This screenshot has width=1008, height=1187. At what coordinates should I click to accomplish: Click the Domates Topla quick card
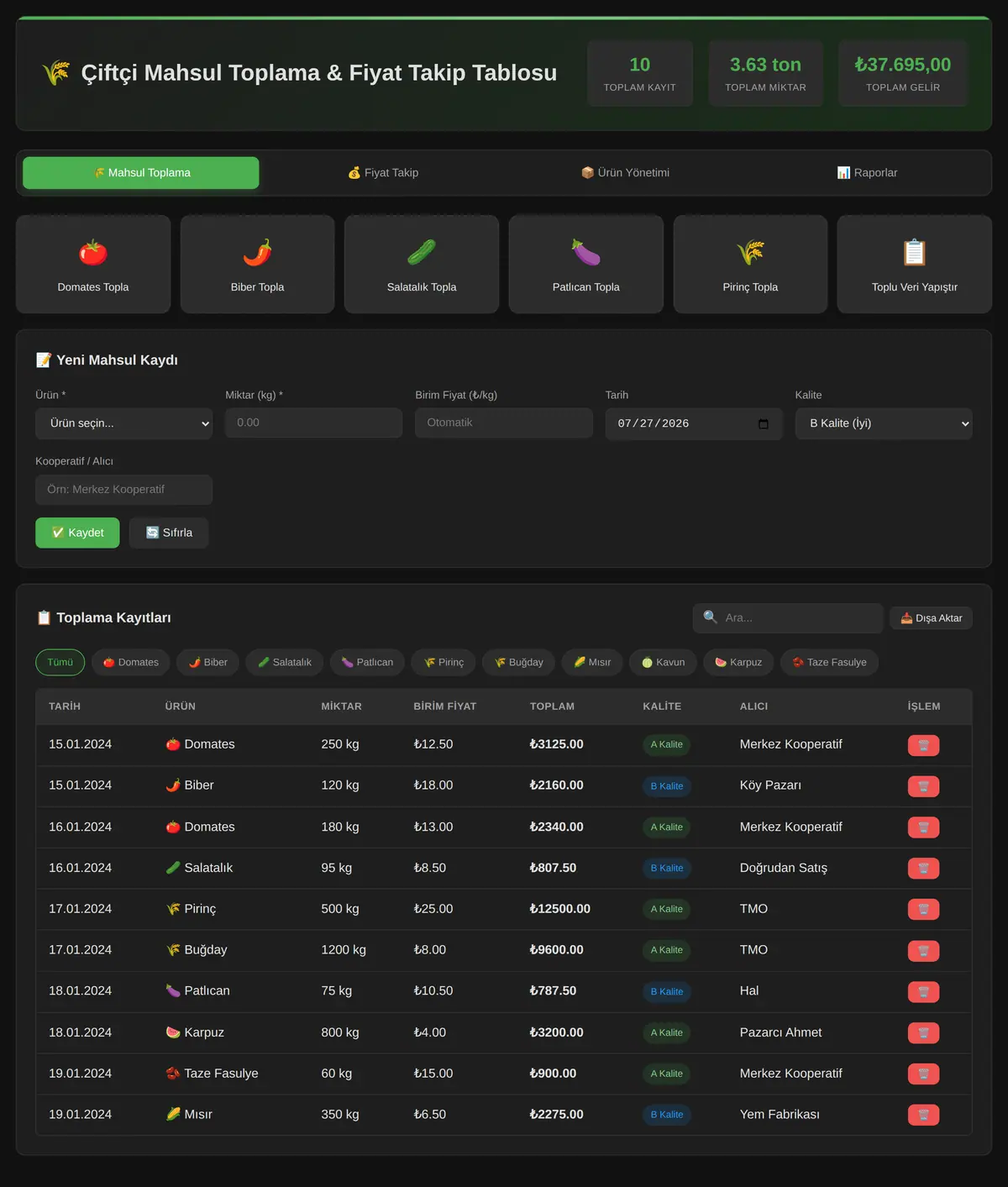tap(93, 265)
